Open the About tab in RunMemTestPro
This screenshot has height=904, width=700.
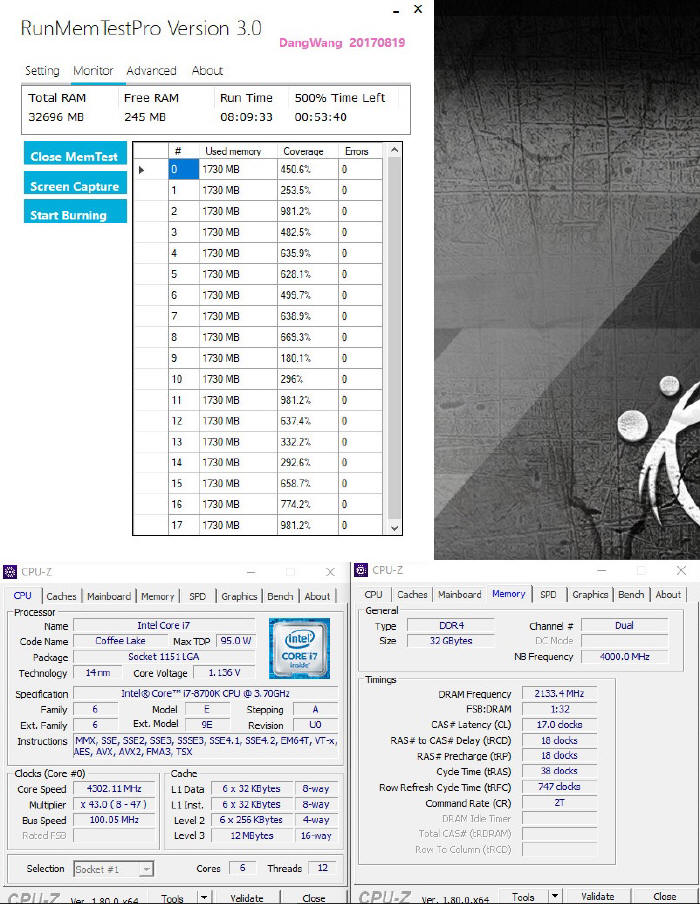[207, 71]
